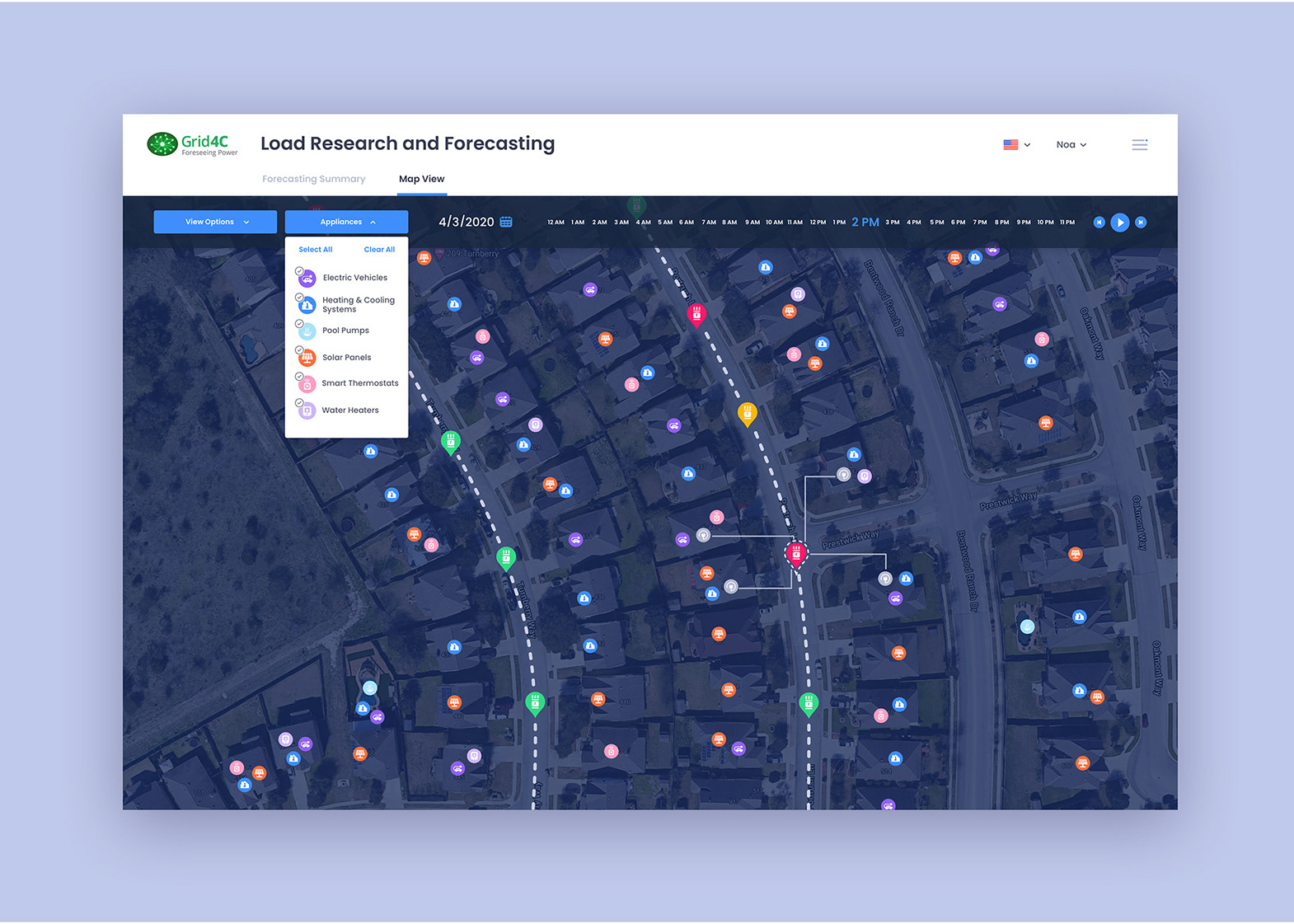Screen dimensions: 1294x924
Task: Click the gray node icon above highlighted transformer
Action: pyautogui.click(x=843, y=474)
